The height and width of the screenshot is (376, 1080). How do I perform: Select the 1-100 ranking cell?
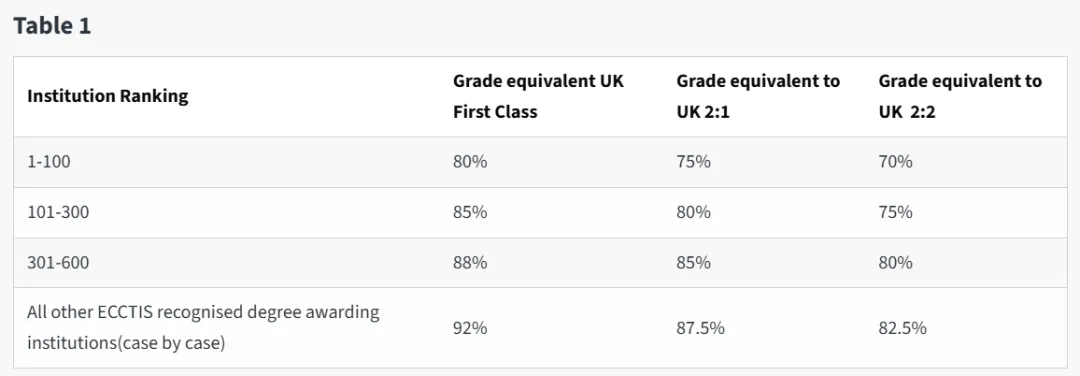(x=49, y=162)
